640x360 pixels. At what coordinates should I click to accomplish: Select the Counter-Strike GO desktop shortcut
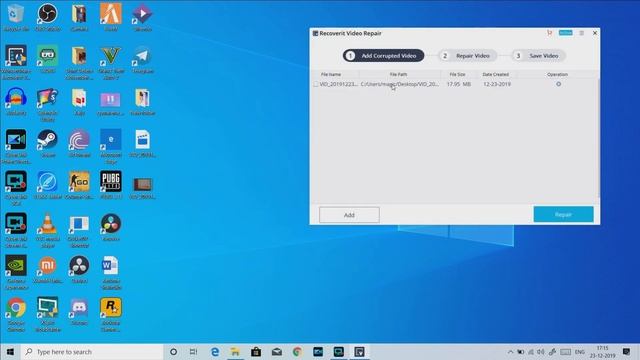pyautogui.click(x=79, y=186)
